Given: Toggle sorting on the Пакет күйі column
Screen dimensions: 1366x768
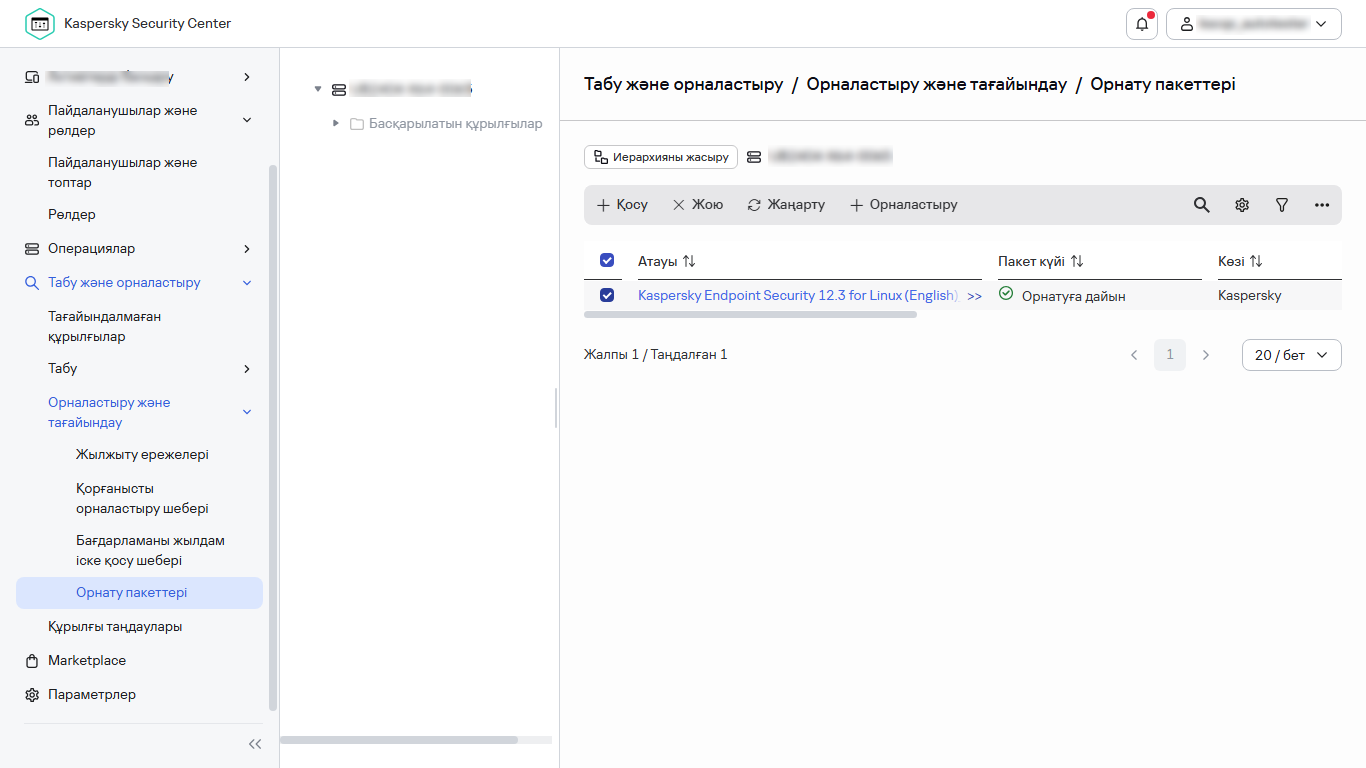Looking at the screenshot, I should tap(1076, 260).
